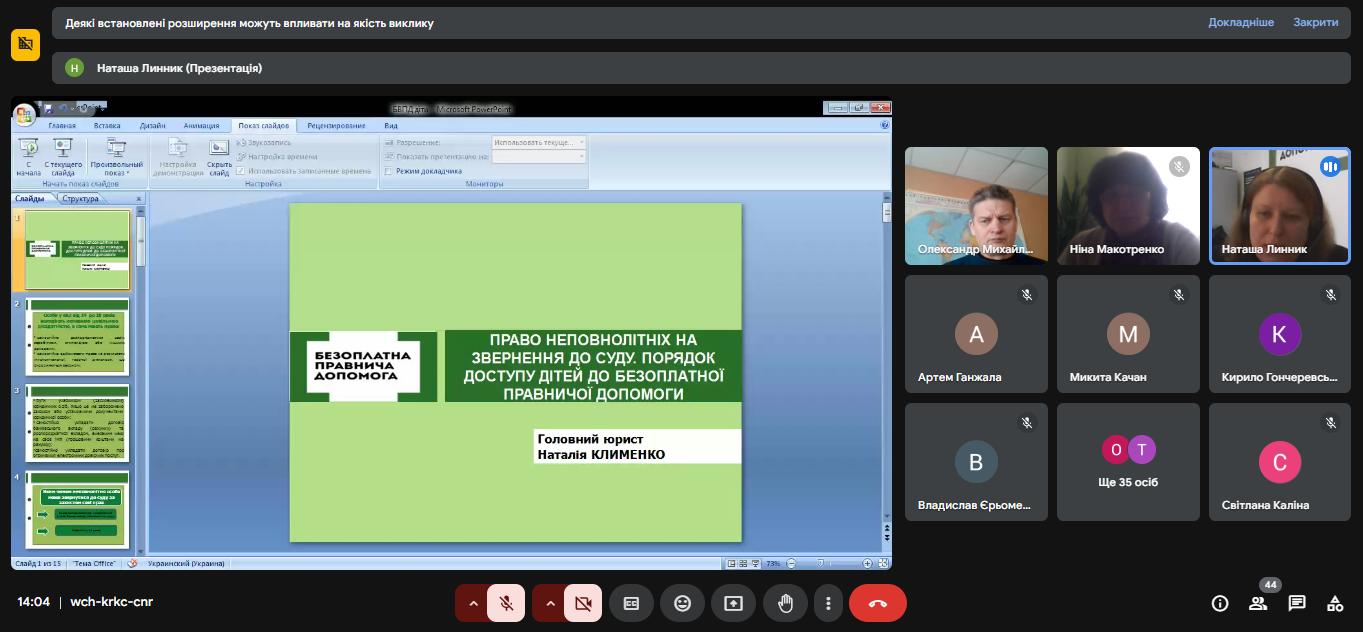Click the present screen icon
The height and width of the screenshot is (632, 1363).
pos(734,603)
